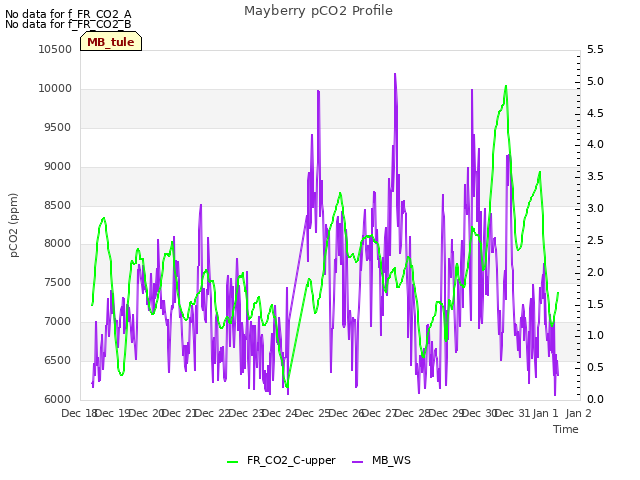Click the 5.0 right axis tick label

pyautogui.click(x=595, y=82)
